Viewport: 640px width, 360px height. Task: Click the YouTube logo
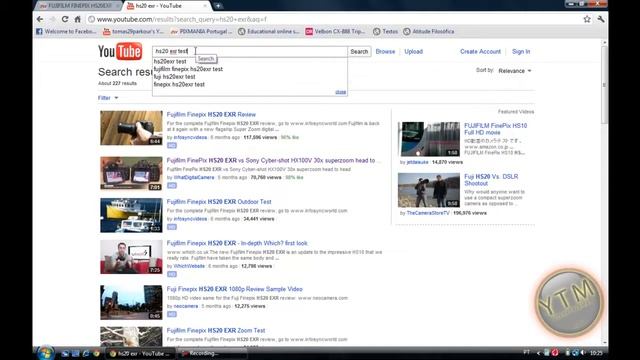click(120, 51)
